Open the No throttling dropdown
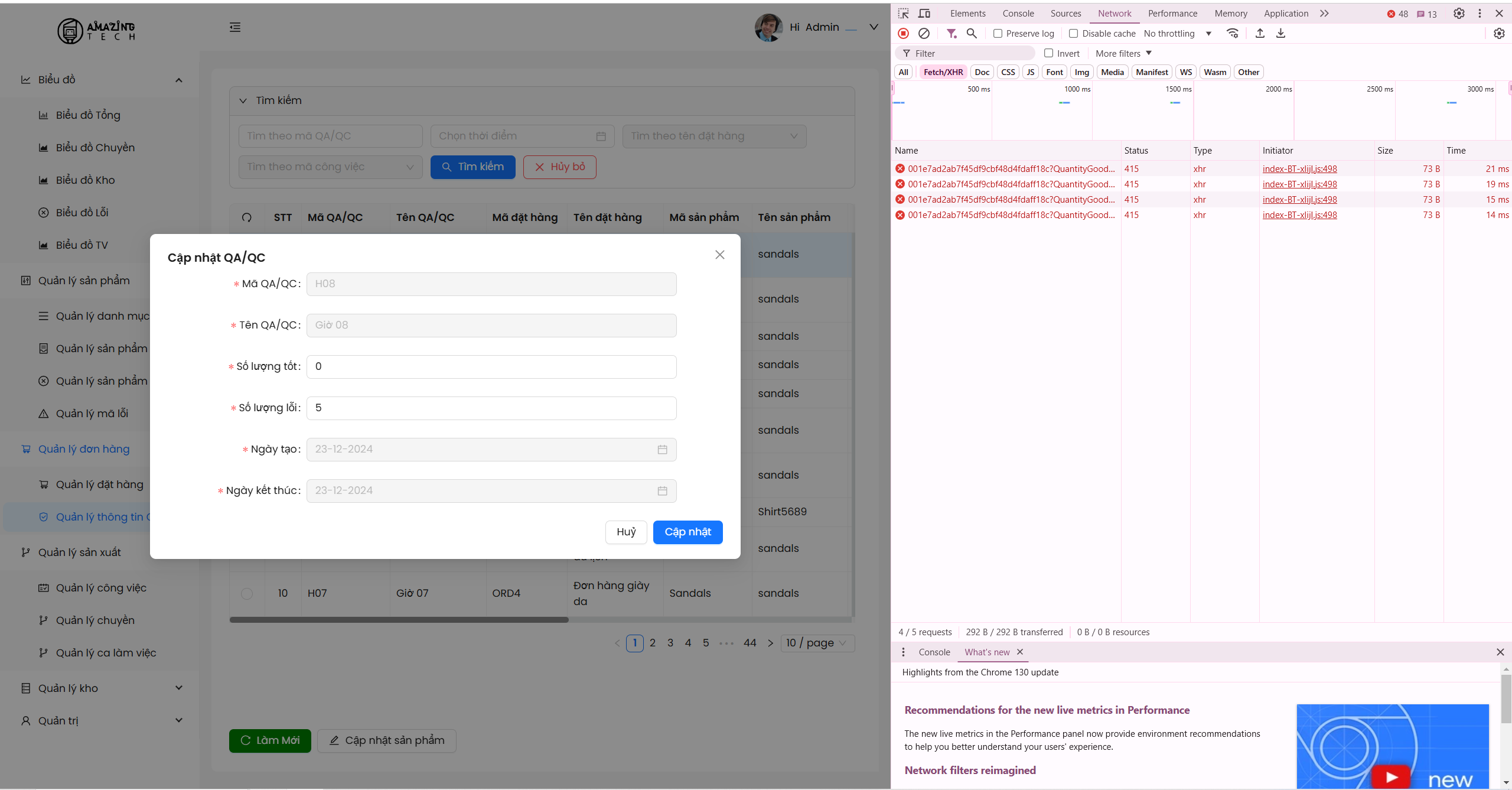The height and width of the screenshot is (790, 1512). [1177, 34]
